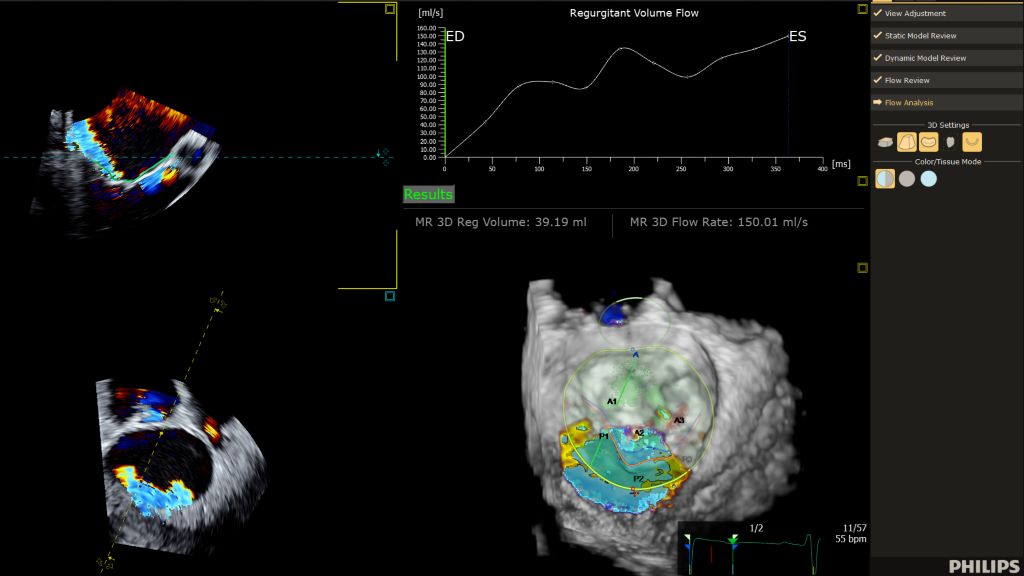Click the A2 label on the 3D valve model
This screenshot has height=576, width=1024.
point(639,432)
